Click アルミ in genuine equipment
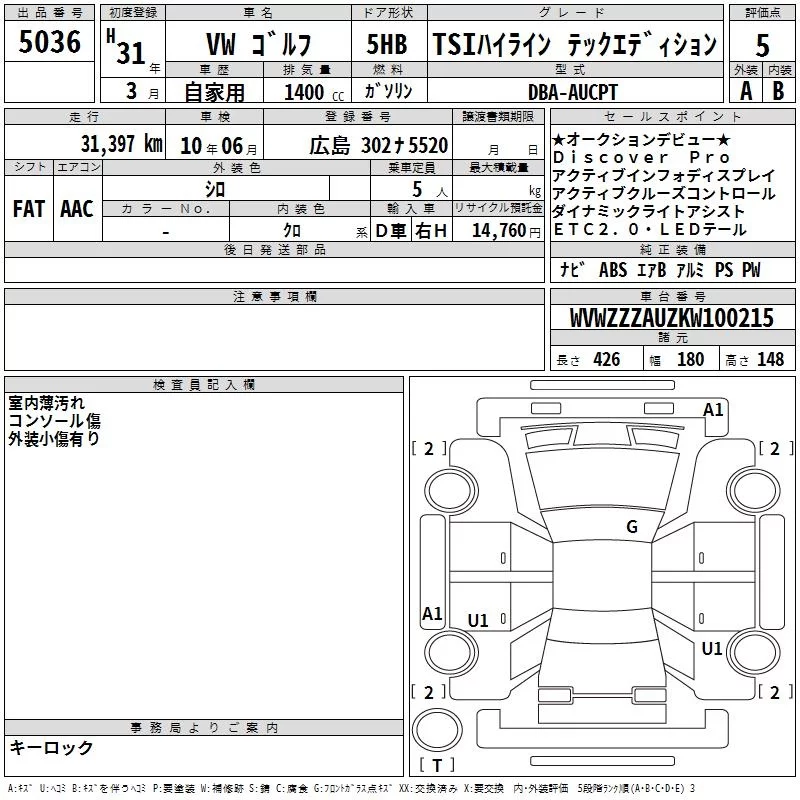This screenshot has height=800, width=800. pos(690,270)
